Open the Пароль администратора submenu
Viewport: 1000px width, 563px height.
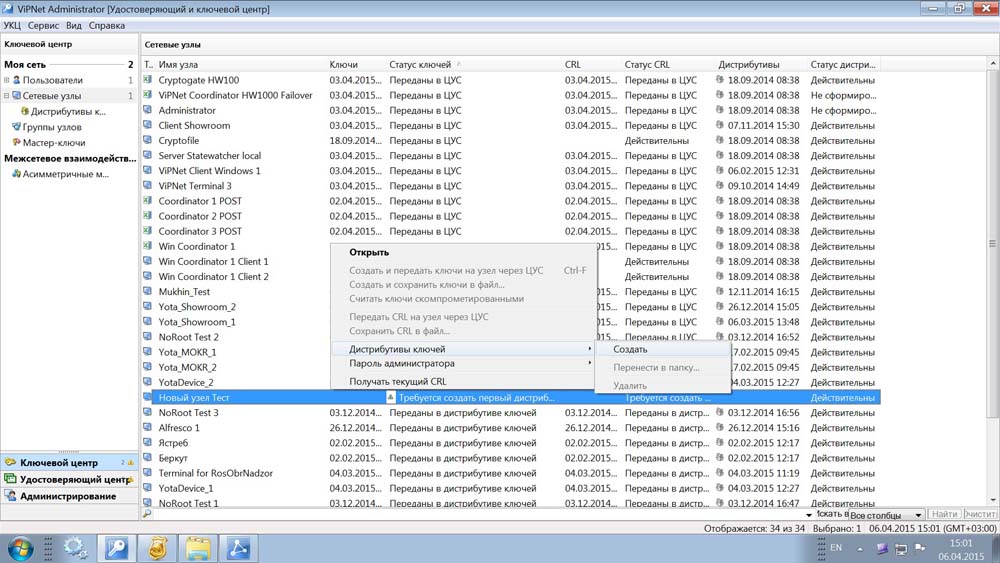pos(463,363)
